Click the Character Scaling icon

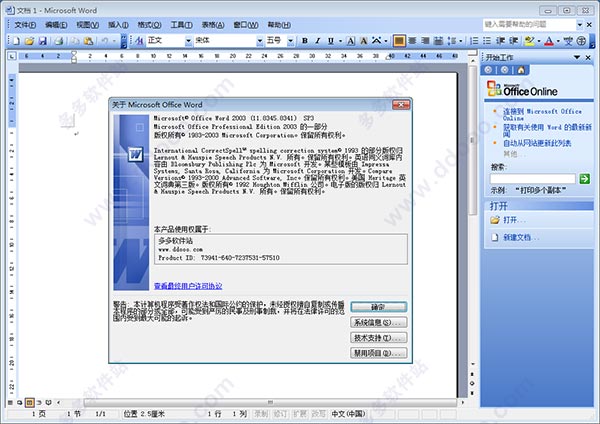pyautogui.click(x=377, y=41)
